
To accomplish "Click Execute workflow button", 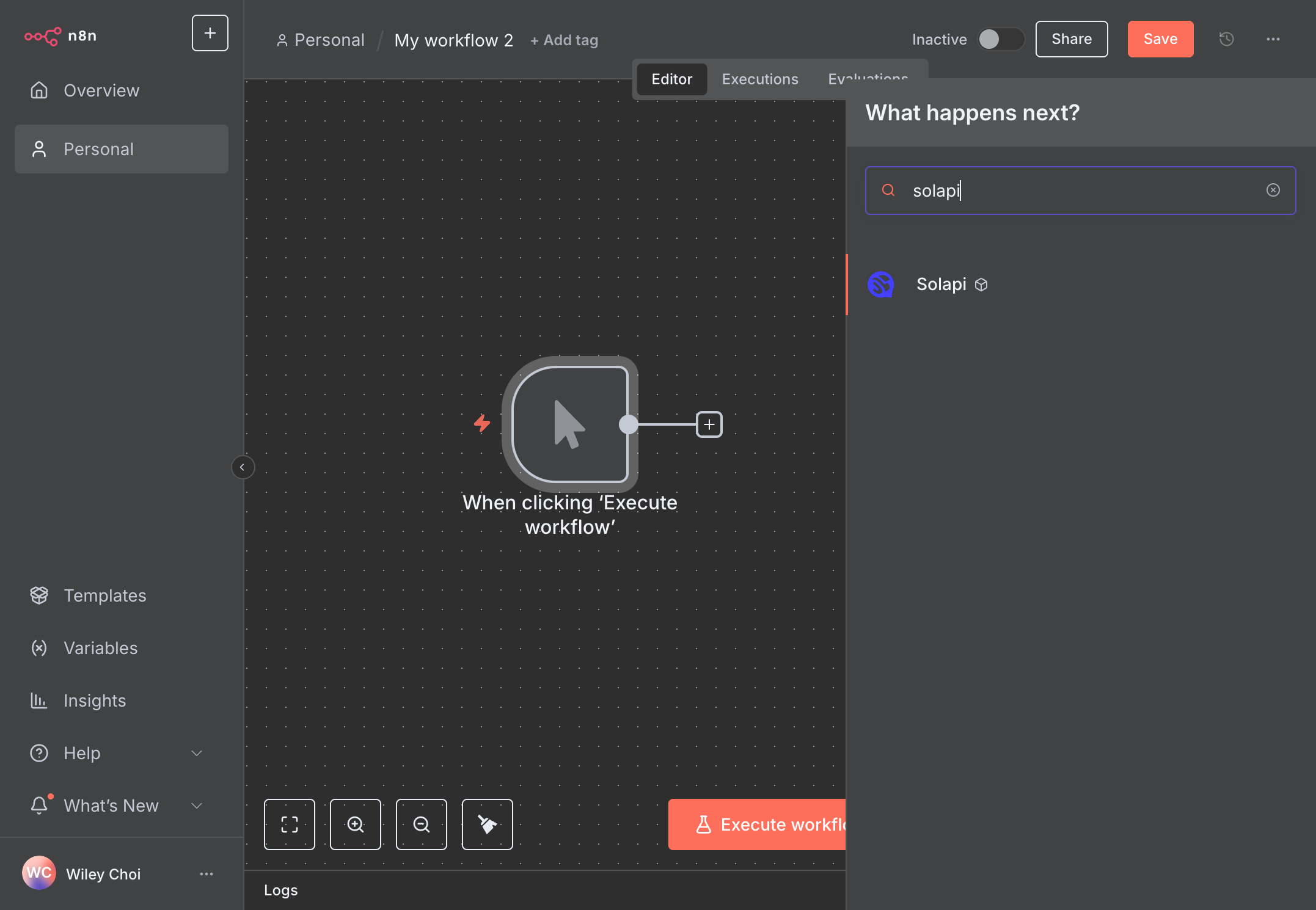I will [x=757, y=824].
